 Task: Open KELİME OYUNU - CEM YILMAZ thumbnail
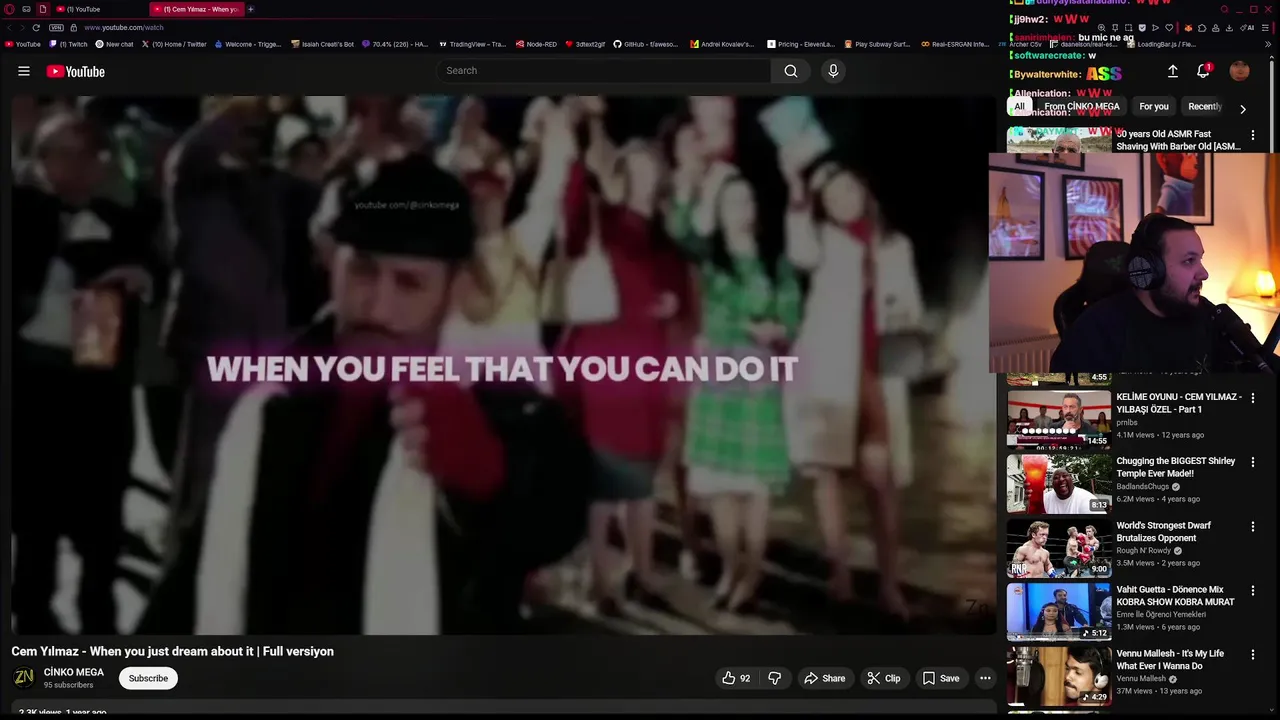[x=1059, y=418]
